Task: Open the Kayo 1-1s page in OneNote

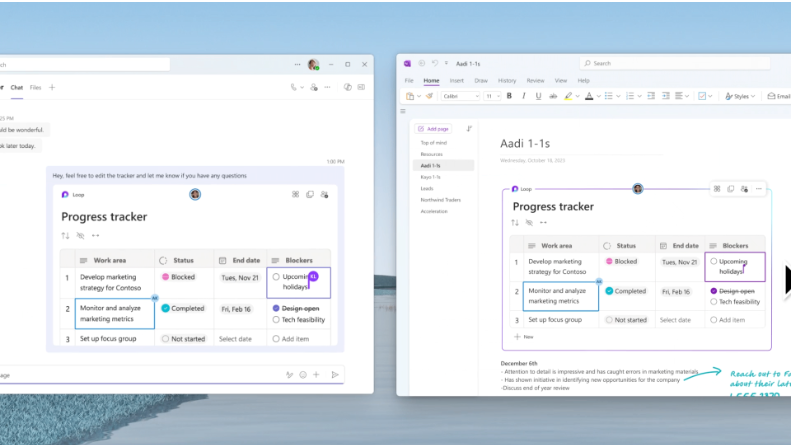Action: [430, 177]
